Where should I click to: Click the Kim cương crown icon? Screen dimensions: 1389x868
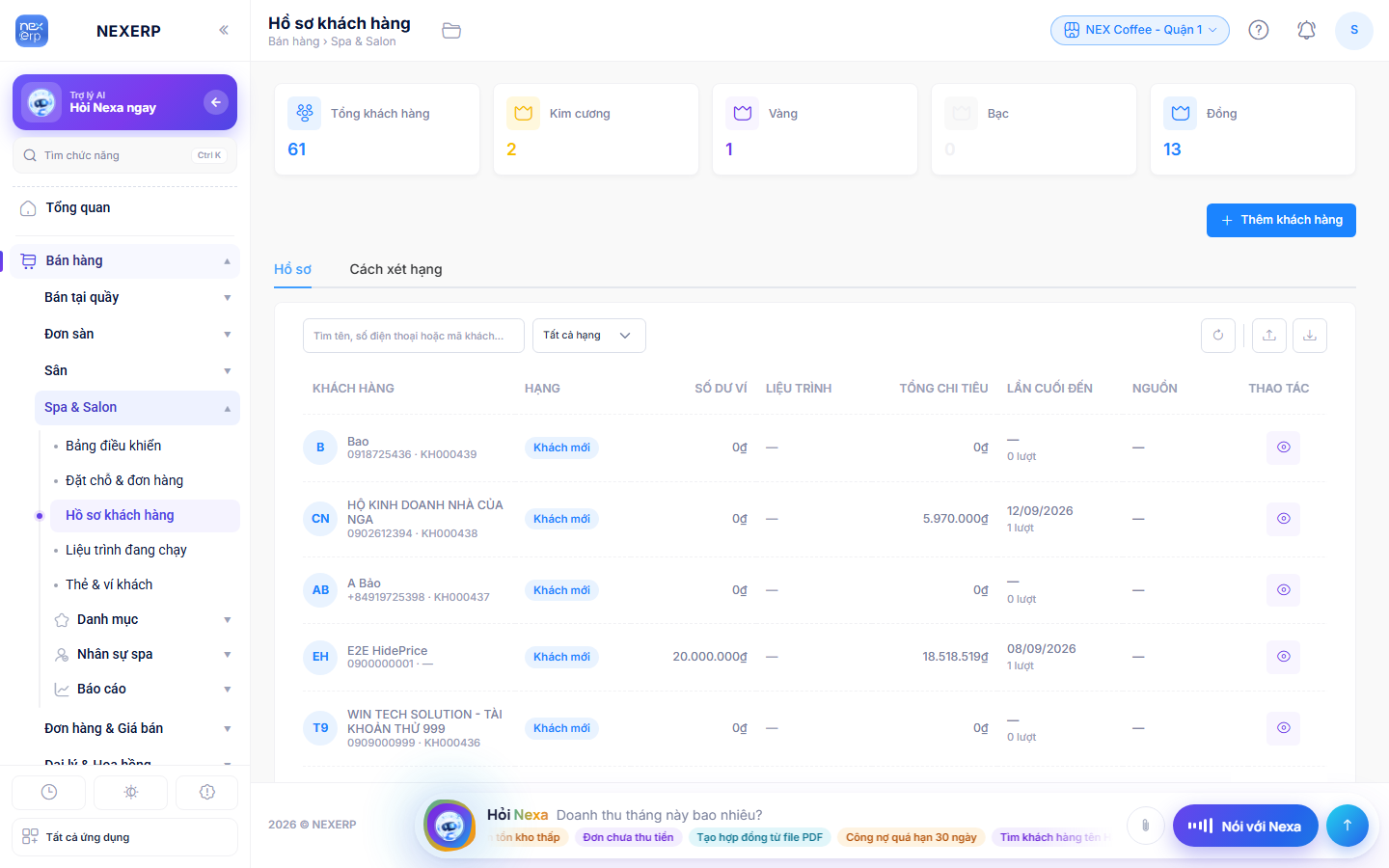pyautogui.click(x=524, y=113)
